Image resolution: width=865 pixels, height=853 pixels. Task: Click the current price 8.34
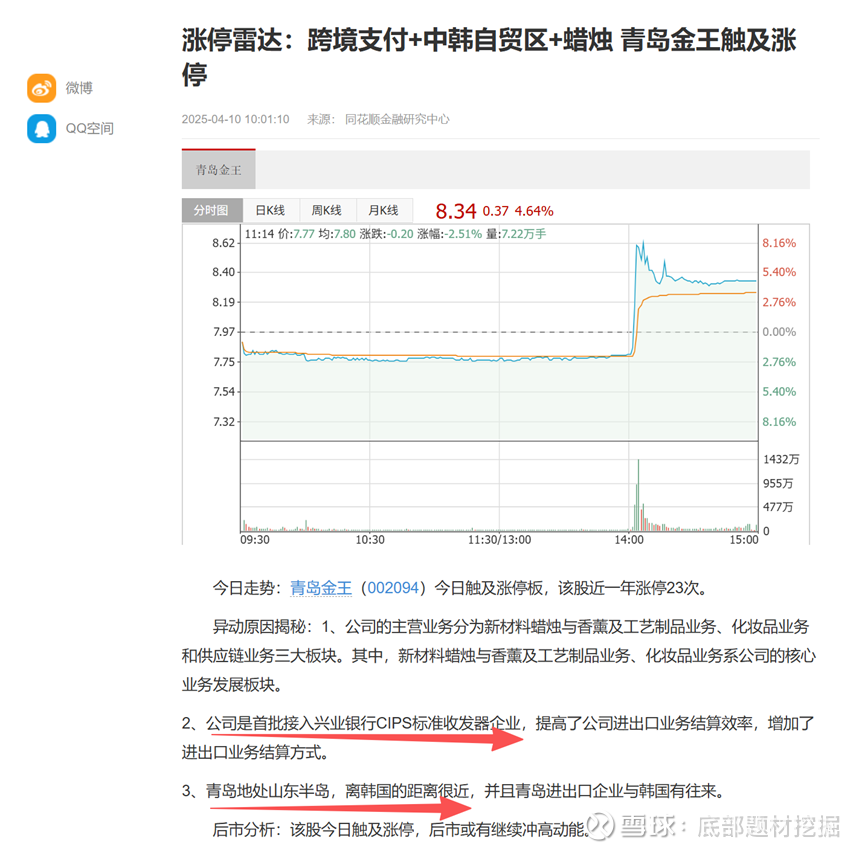[456, 211]
